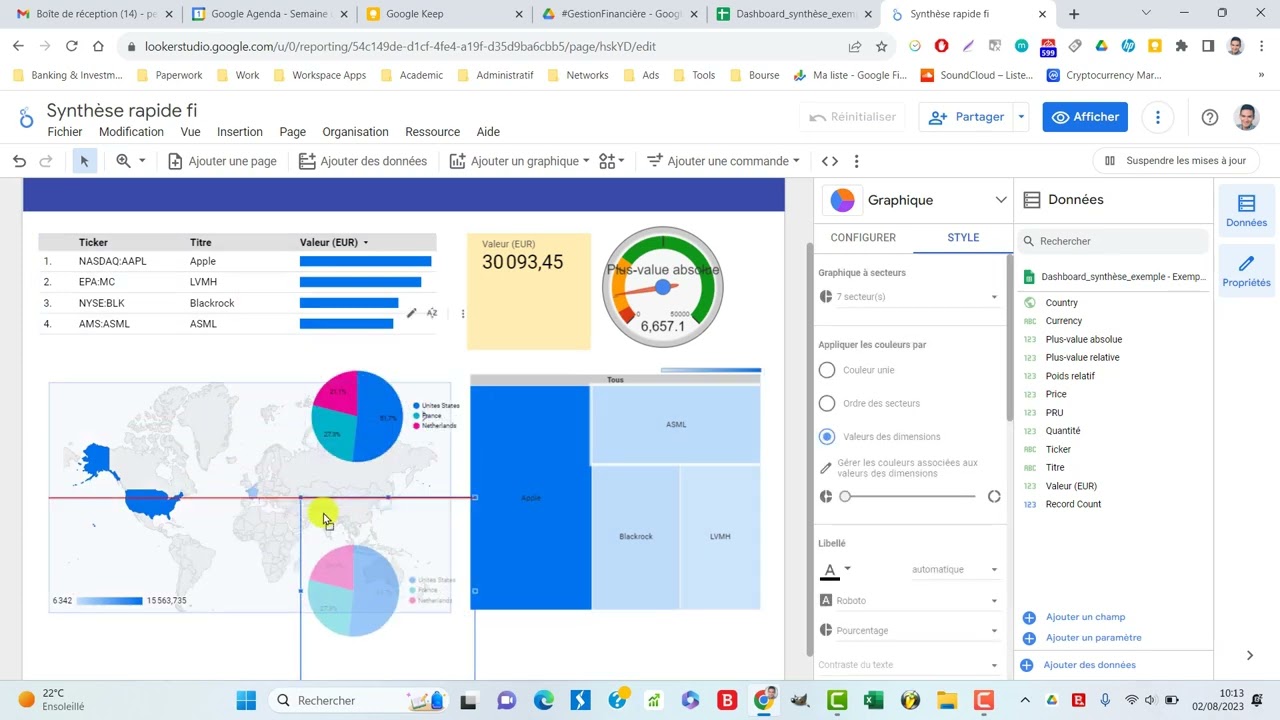Screen dimensions: 1280x720
Task: Open Ajouter une commande dropdown
Action: (723, 161)
